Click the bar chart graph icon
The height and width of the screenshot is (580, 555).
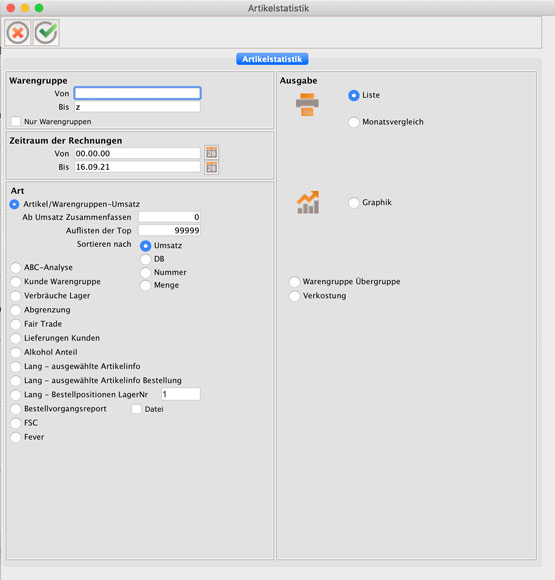point(308,202)
